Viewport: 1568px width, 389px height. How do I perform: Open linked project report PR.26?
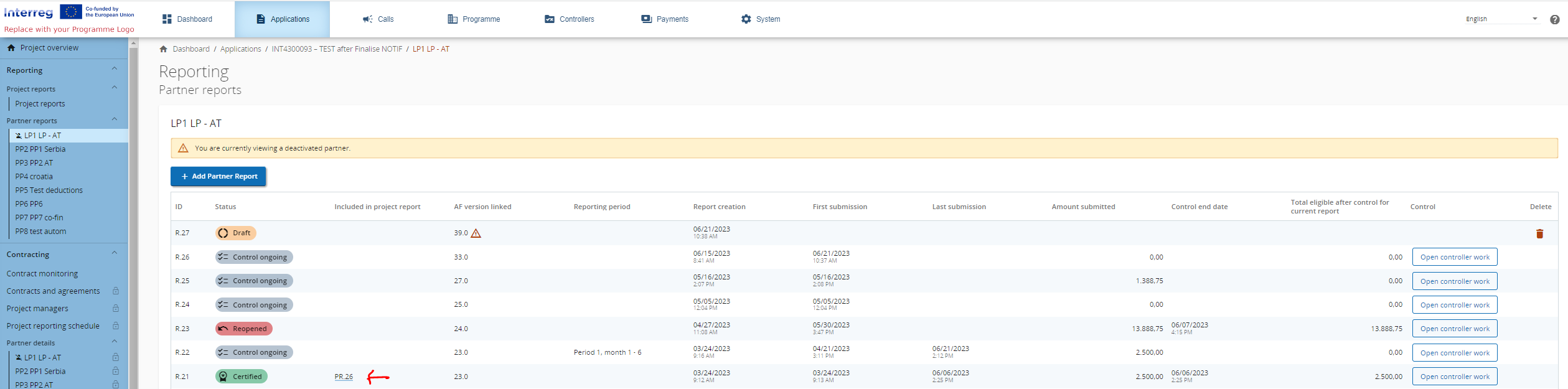pos(344,377)
